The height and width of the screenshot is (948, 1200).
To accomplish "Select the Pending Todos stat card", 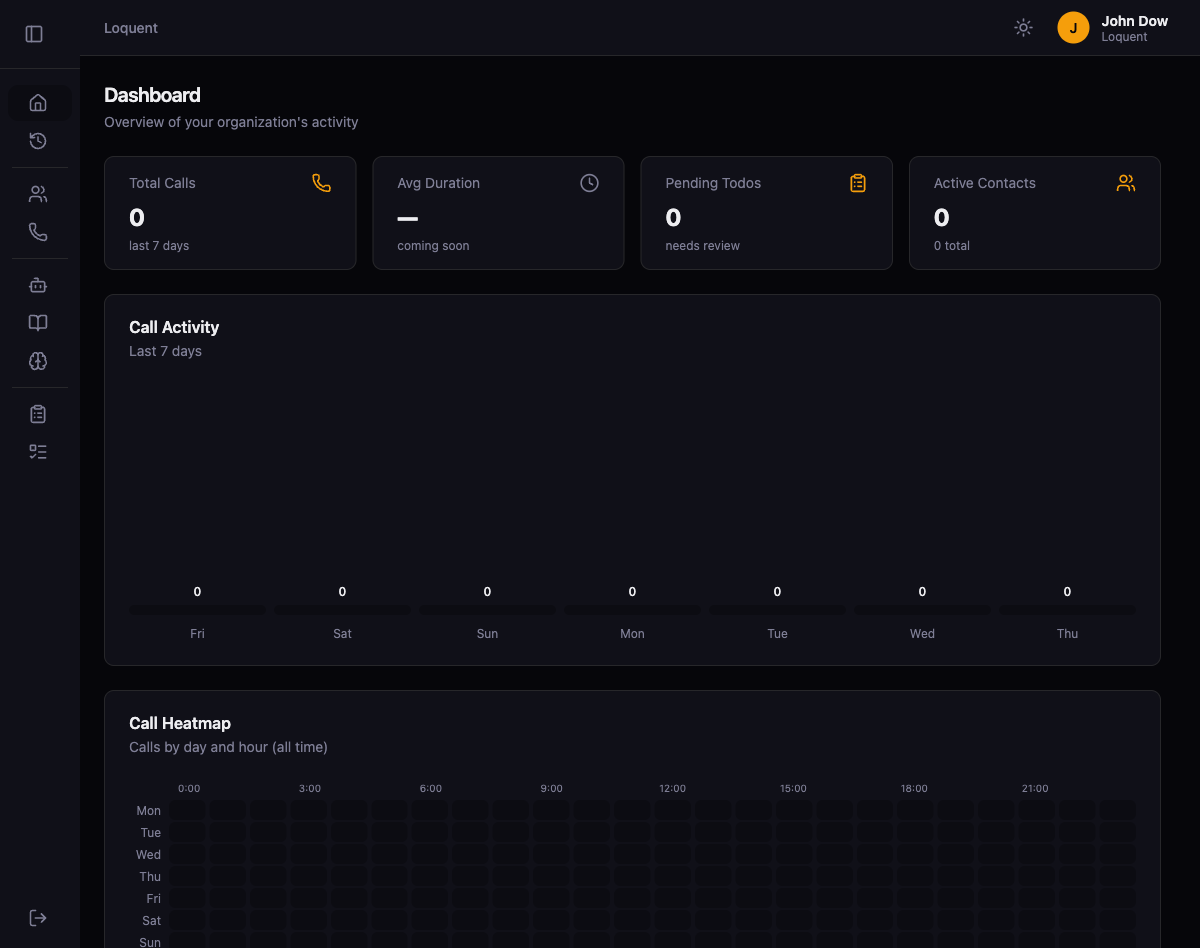I will tap(766, 213).
